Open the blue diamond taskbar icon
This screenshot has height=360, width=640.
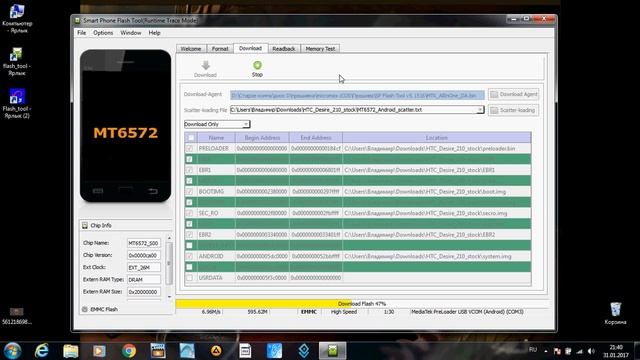pyautogui.click(x=304, y=351)
